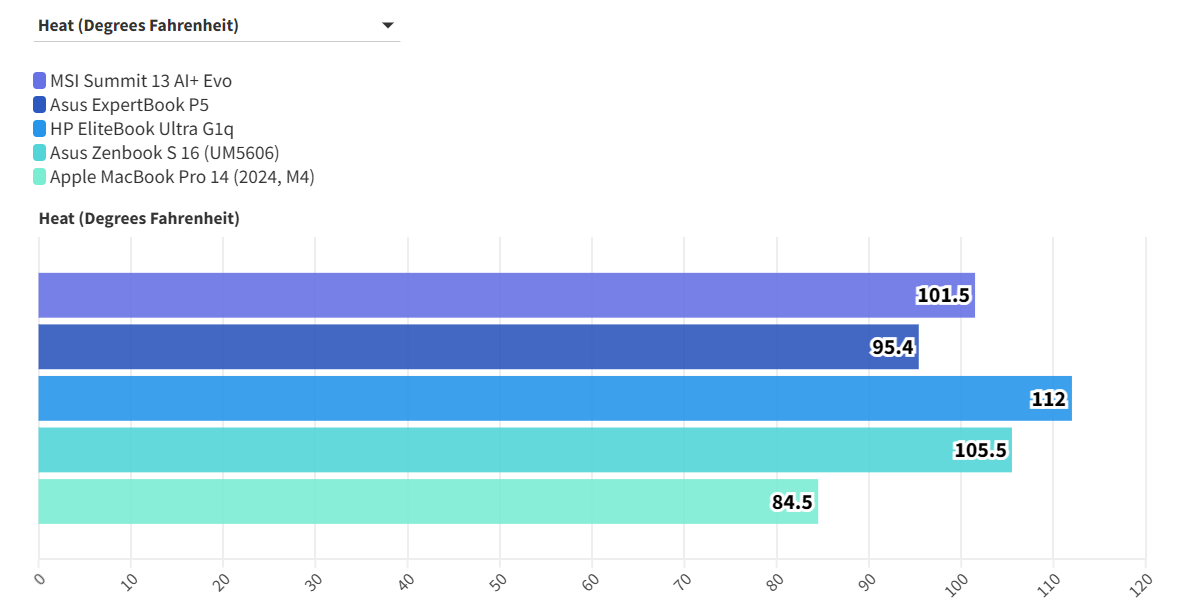Toggle HP EliteBook Ultra G1q legend label
The image size is (1185, 613).
coord(142,129)
